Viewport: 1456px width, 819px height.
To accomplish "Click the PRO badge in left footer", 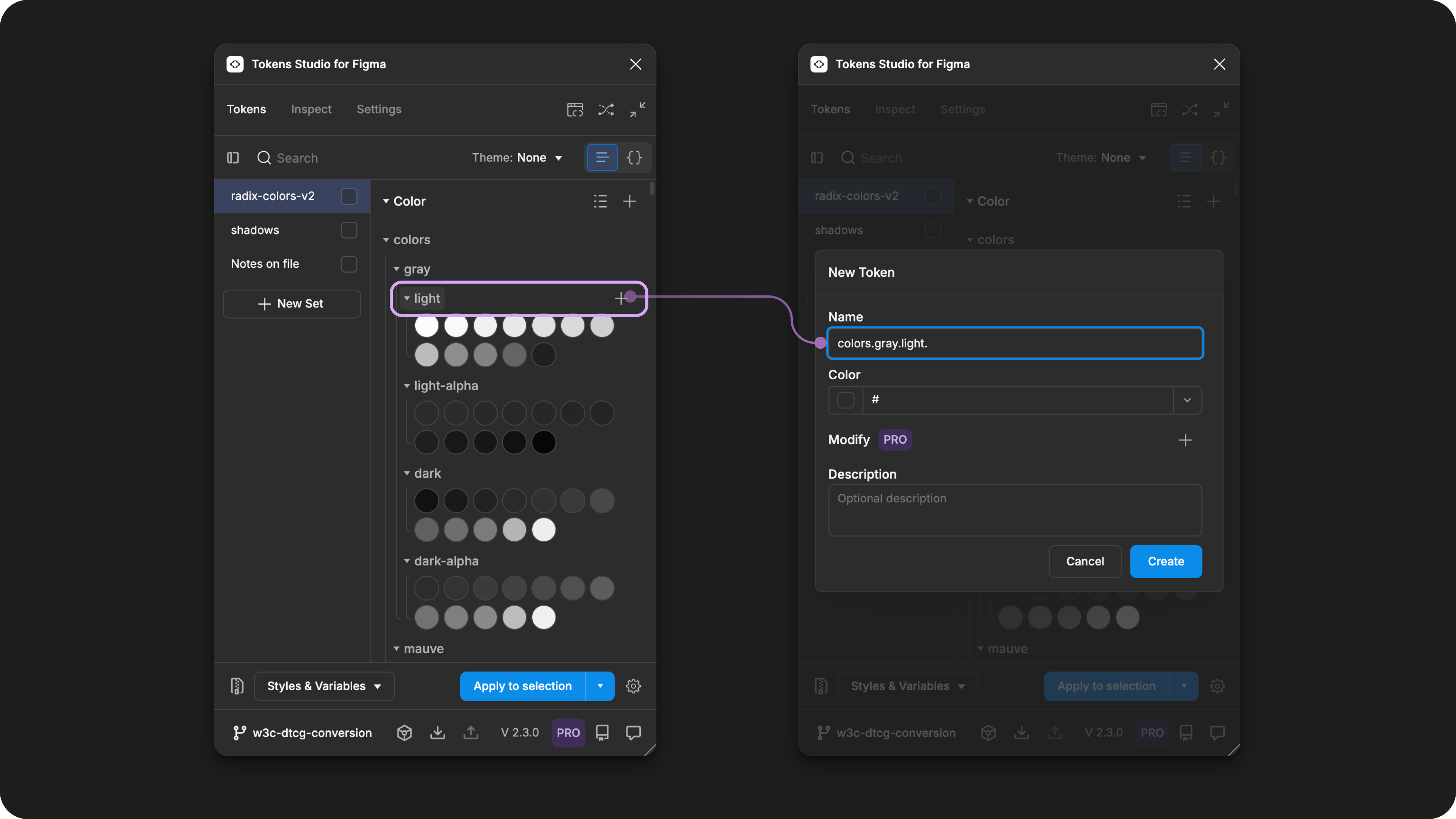I will coord(568,733).
